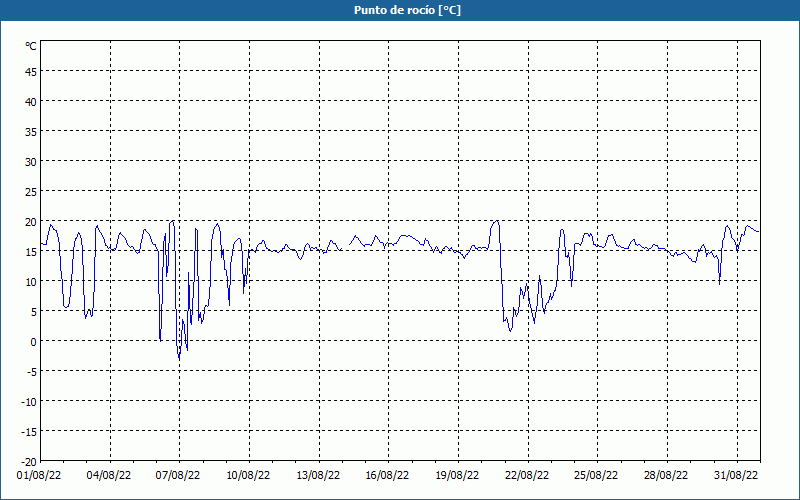Click the date label 07/08/22
The width and height of the screenshot is (800, 500).
click(x=178, y=476)
